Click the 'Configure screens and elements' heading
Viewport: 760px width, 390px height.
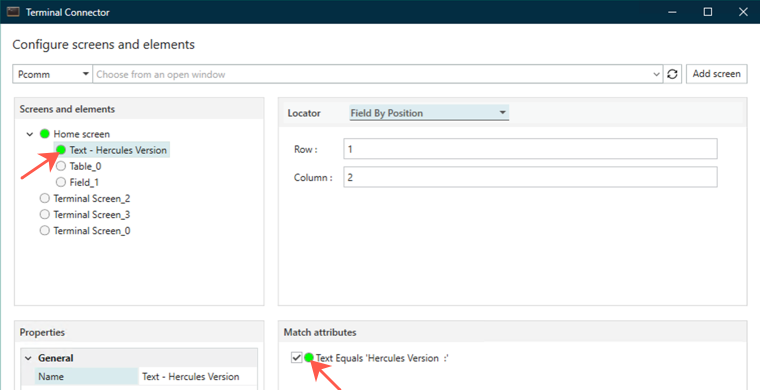pos(104,45)
